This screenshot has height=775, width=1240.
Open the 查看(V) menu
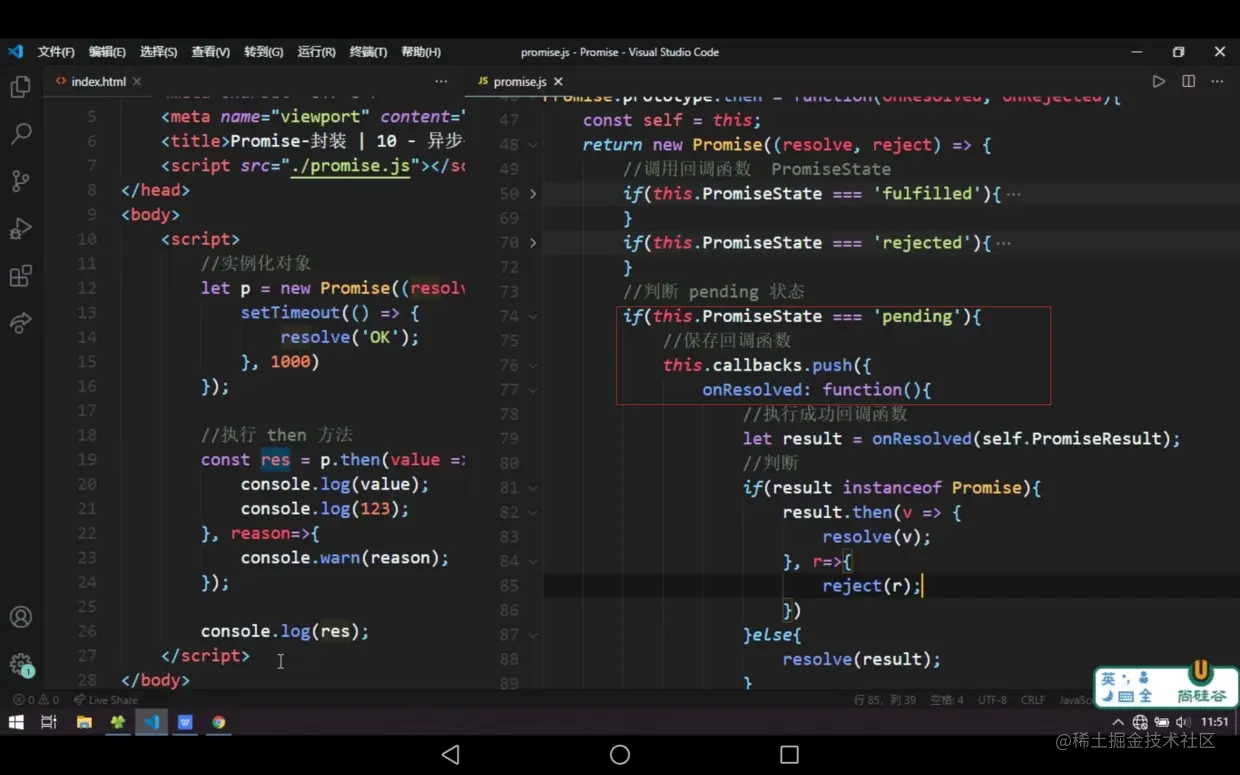(x=210, y=52)
